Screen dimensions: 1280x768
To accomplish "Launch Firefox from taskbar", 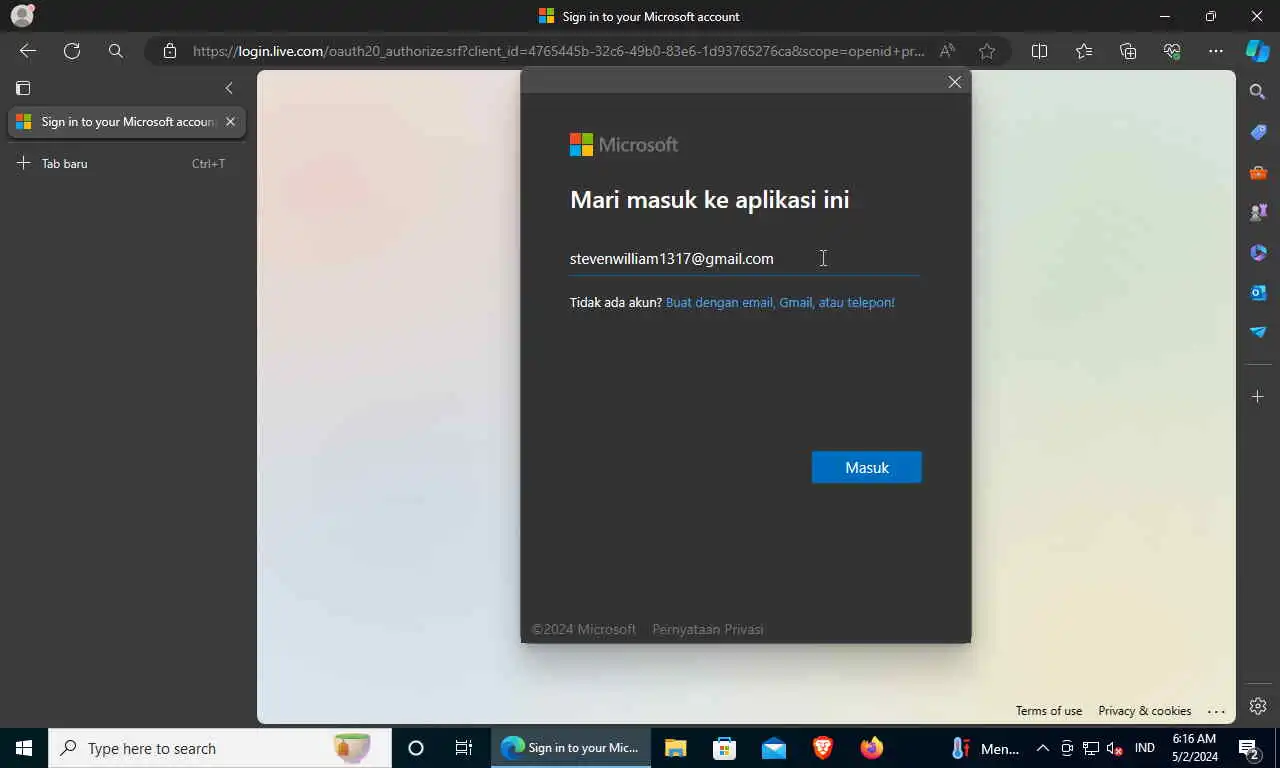I will point(872,748).
